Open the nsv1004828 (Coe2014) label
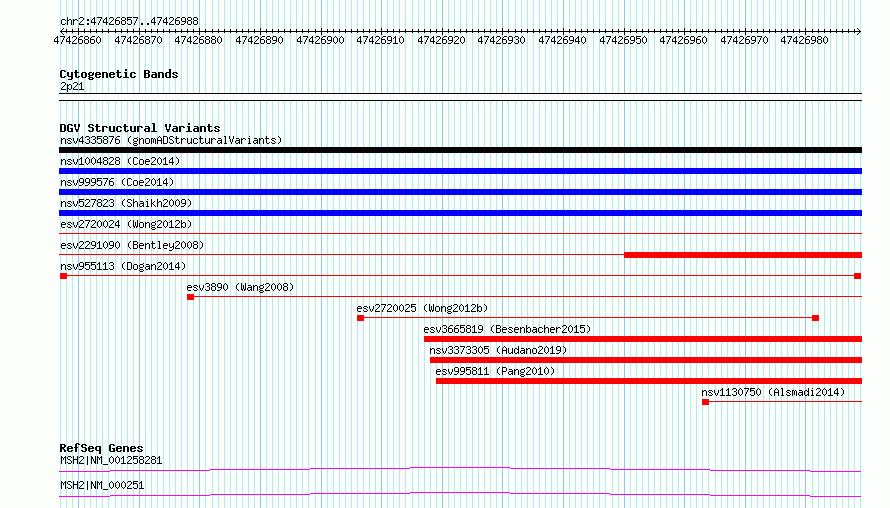Viewport: 890px width, 508px height. pyautogui.click(x=120, y=161)
